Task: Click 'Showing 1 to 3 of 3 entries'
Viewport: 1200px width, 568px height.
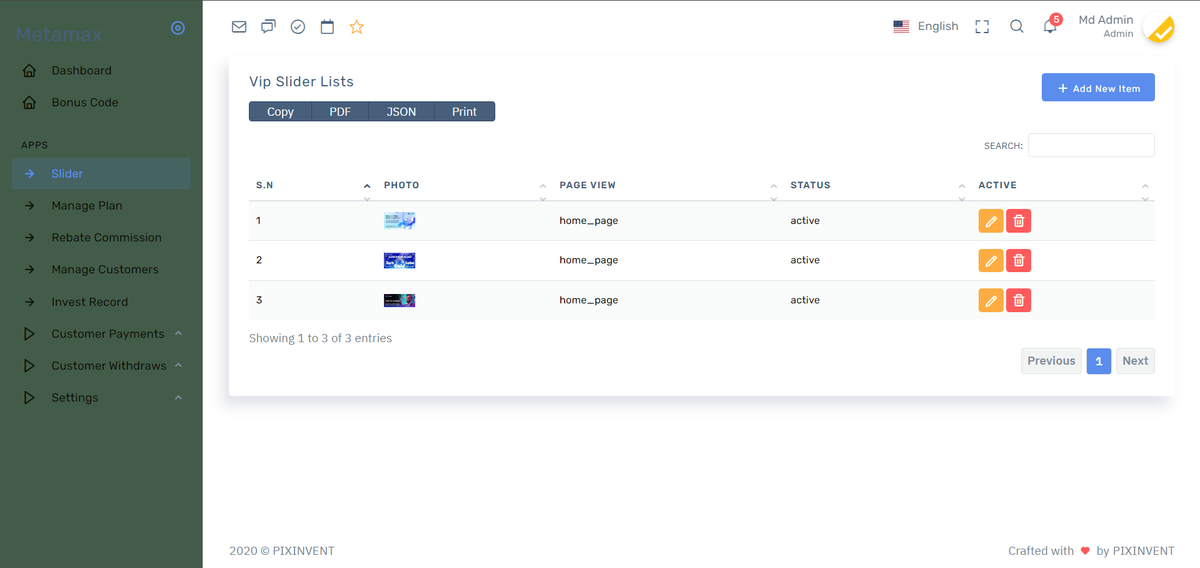Action: point(320,338)
